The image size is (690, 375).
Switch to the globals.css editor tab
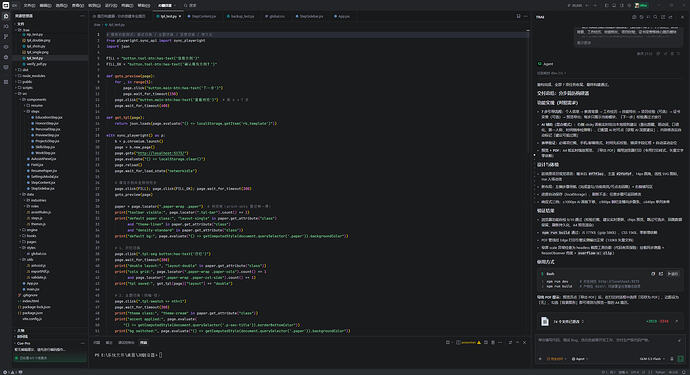click(x=275, y=16)
